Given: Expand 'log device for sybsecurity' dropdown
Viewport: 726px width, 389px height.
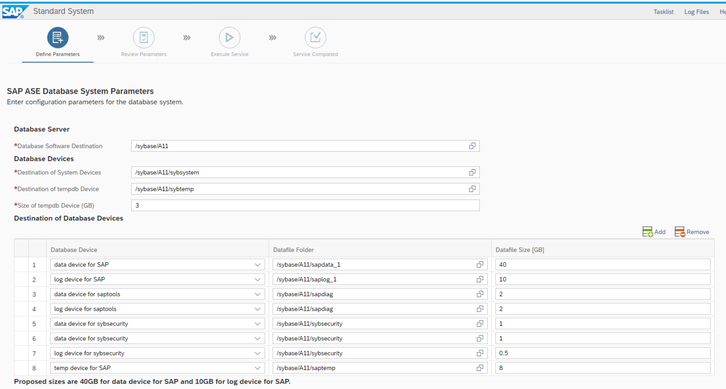Looking at the screenshot, I should pyautogui.click(x=257, y=353).
